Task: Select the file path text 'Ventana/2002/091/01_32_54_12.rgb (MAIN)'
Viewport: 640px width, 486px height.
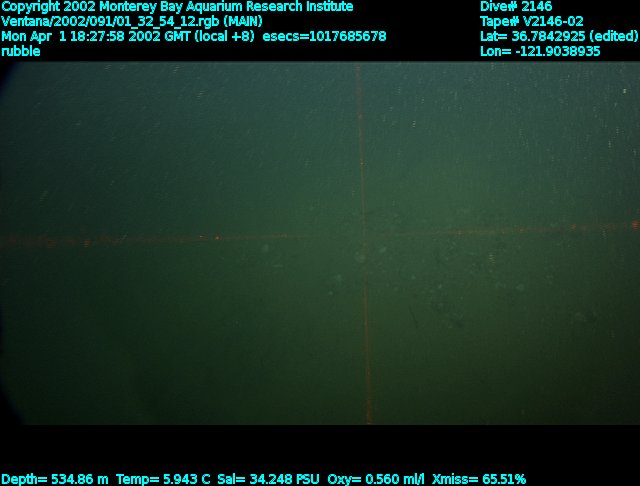Action: [x=132, y=21]
